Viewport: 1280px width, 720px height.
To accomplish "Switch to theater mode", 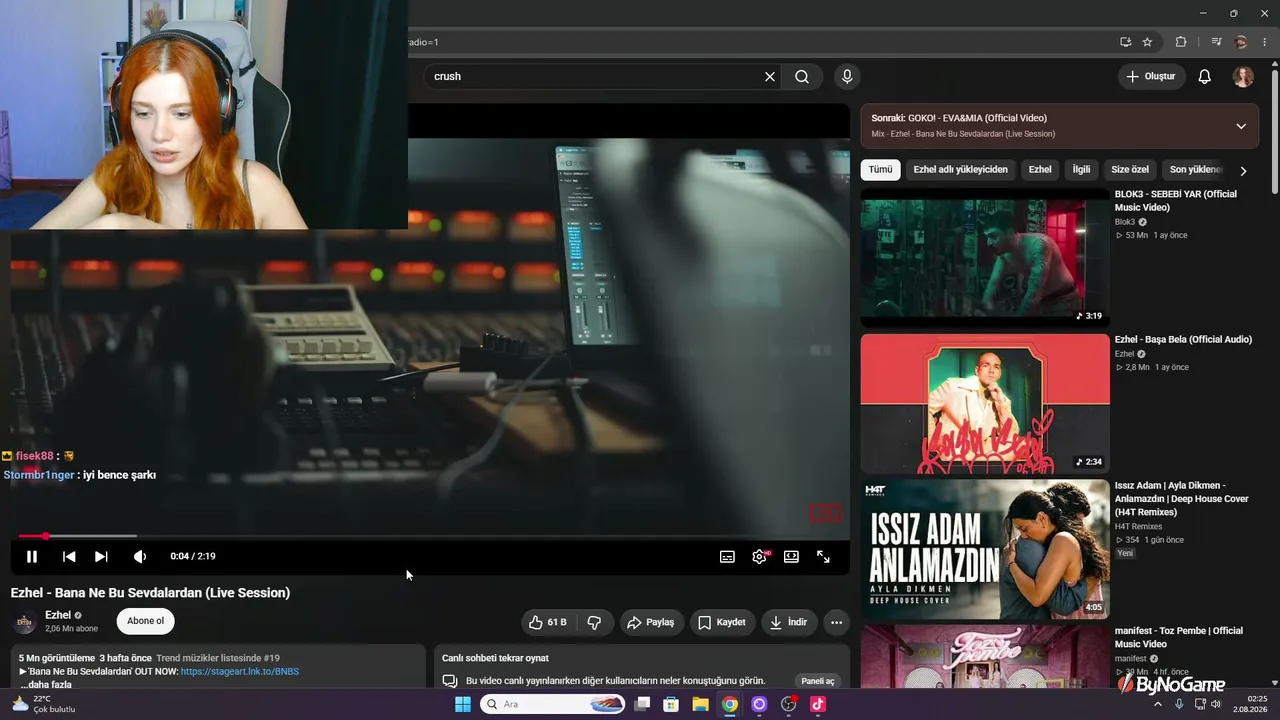I will pyautogui.click(x=791, y=557).
